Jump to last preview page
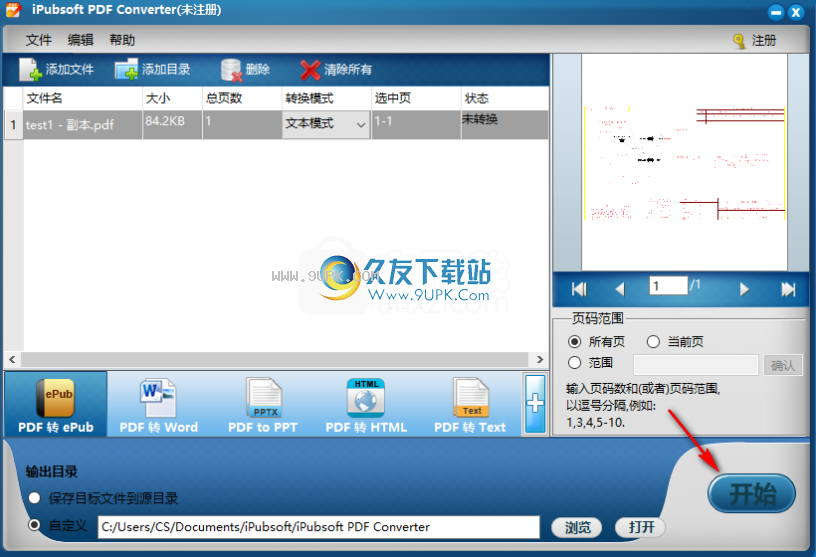Screen dimensions: 816x557 [x=788, y=289]
